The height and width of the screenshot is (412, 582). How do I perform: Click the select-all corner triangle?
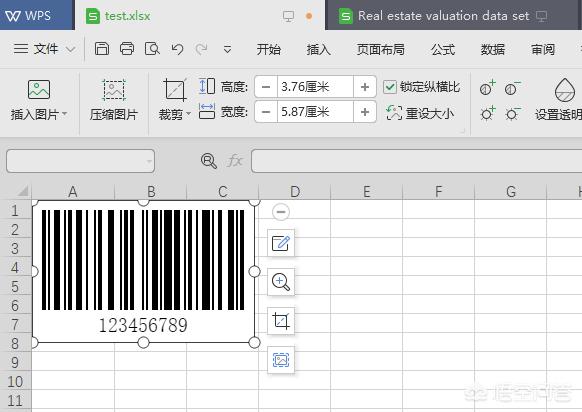coord(22,191)
